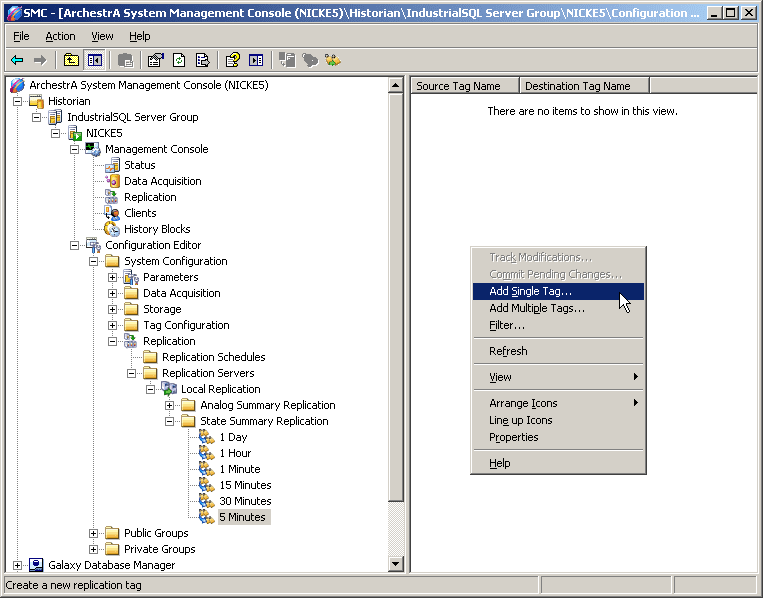Image resolution: width=763 pixels, height=598 pixels.
Task: Click the tree pane scroll up arrow
Action: coord(396,86)
